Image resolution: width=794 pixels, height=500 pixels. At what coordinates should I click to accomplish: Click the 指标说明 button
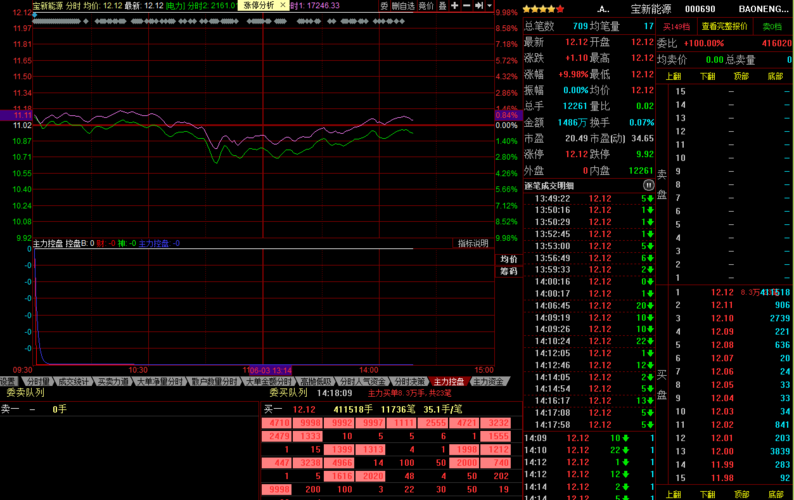(473, 243)
